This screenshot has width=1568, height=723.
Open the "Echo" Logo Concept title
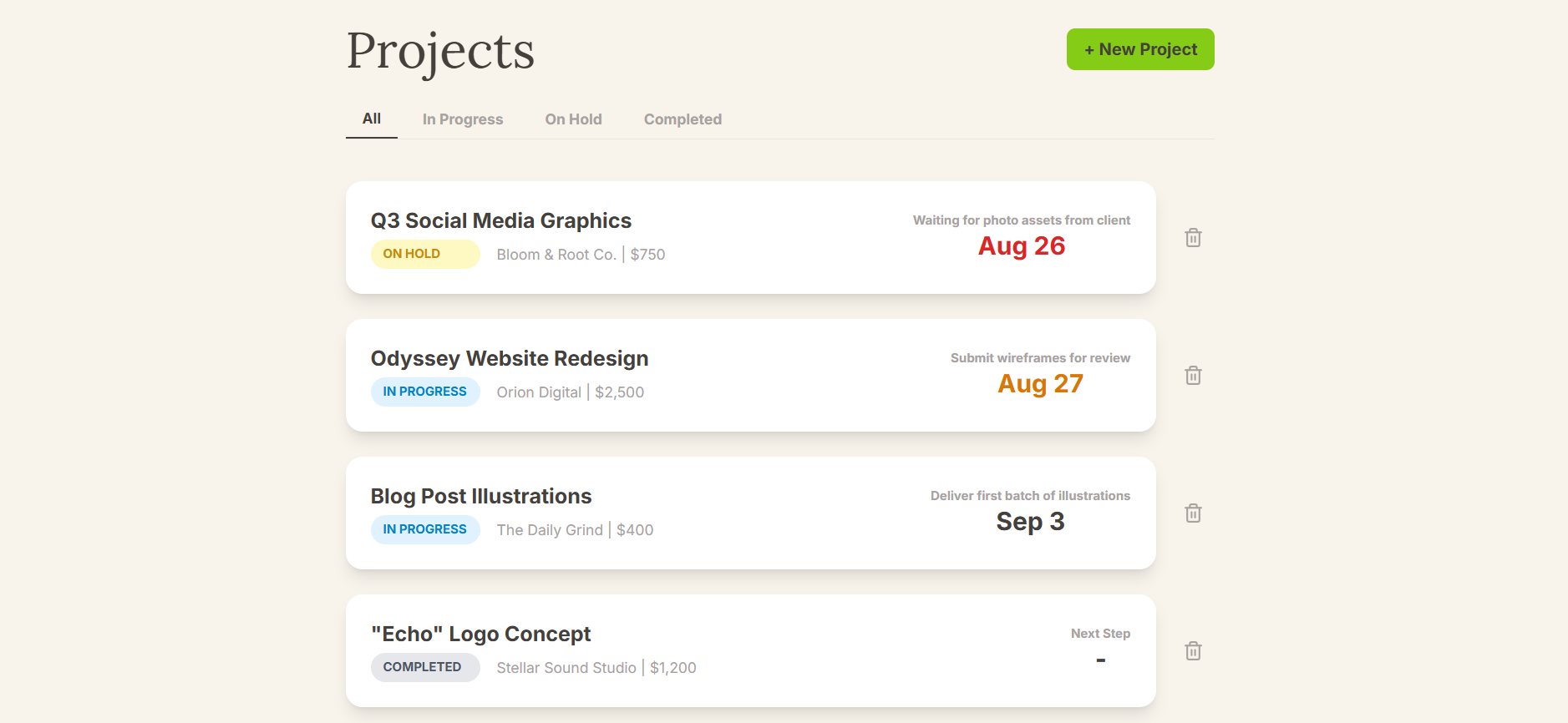480,634
